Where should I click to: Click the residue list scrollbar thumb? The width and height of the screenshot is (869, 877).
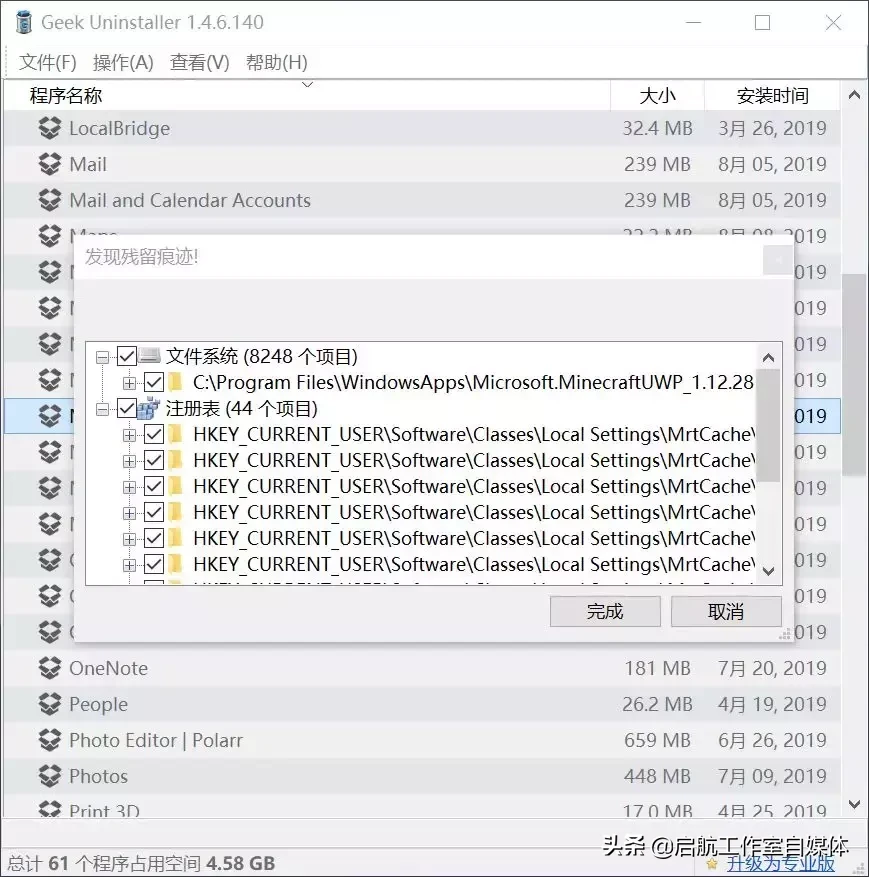pyautogui.click(x=768, y=425)
